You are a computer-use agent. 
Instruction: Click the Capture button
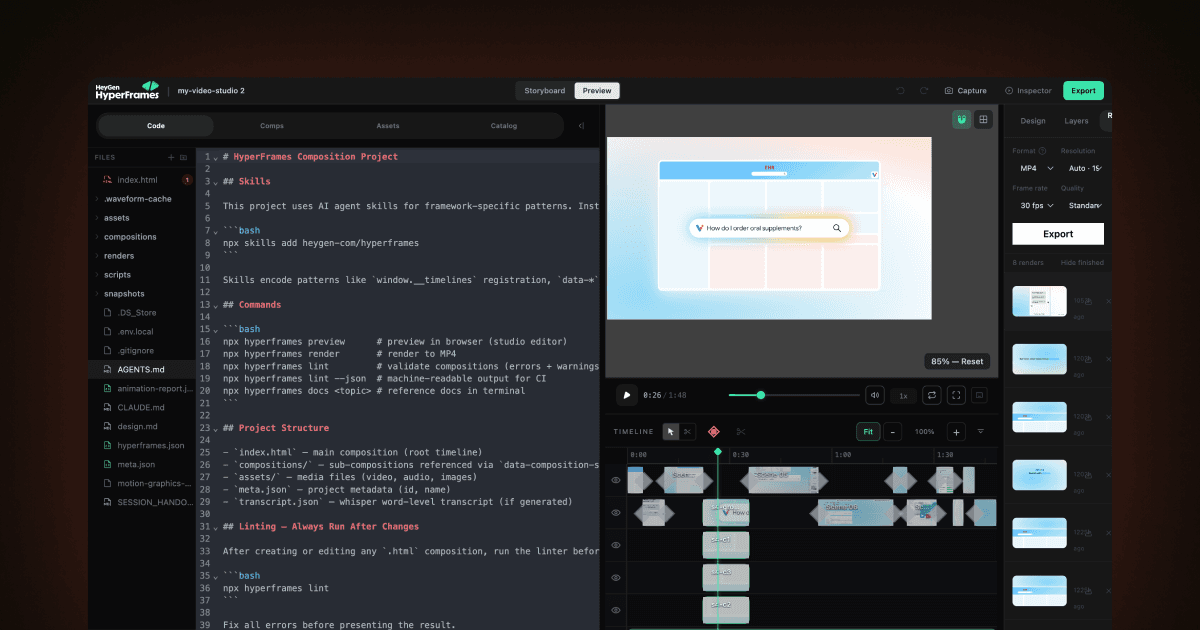click(966, 91)
